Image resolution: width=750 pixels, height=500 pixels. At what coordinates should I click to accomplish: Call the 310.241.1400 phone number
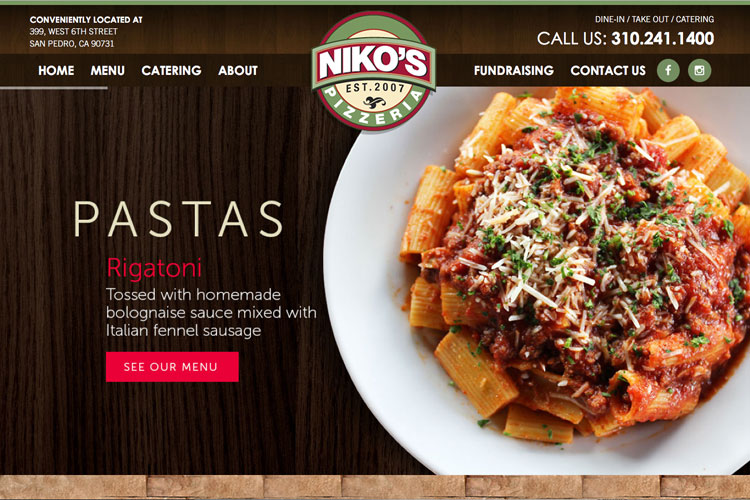tap(662, 38)
